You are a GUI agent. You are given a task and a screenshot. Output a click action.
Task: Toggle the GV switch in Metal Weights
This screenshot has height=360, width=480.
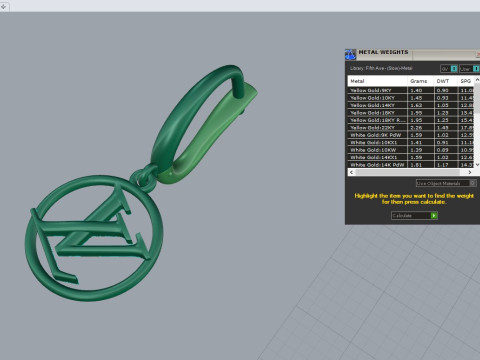[x=449, y=69]
